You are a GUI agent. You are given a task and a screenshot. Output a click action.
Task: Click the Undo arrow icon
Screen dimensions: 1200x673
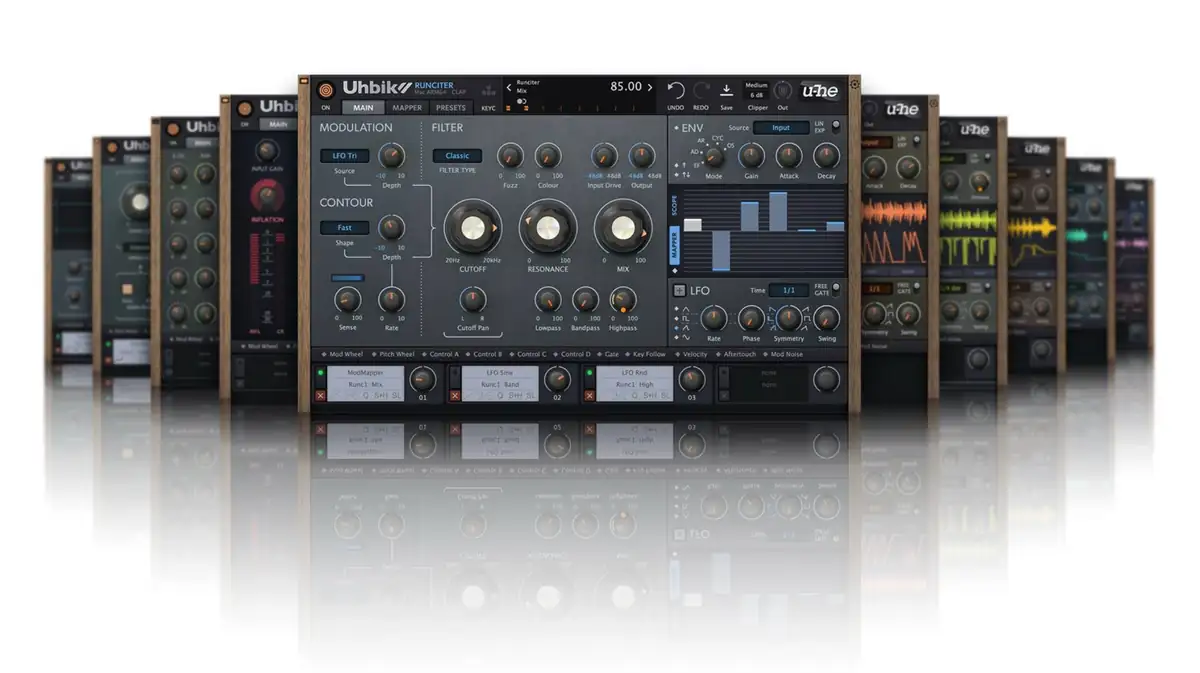pos(675,89)
